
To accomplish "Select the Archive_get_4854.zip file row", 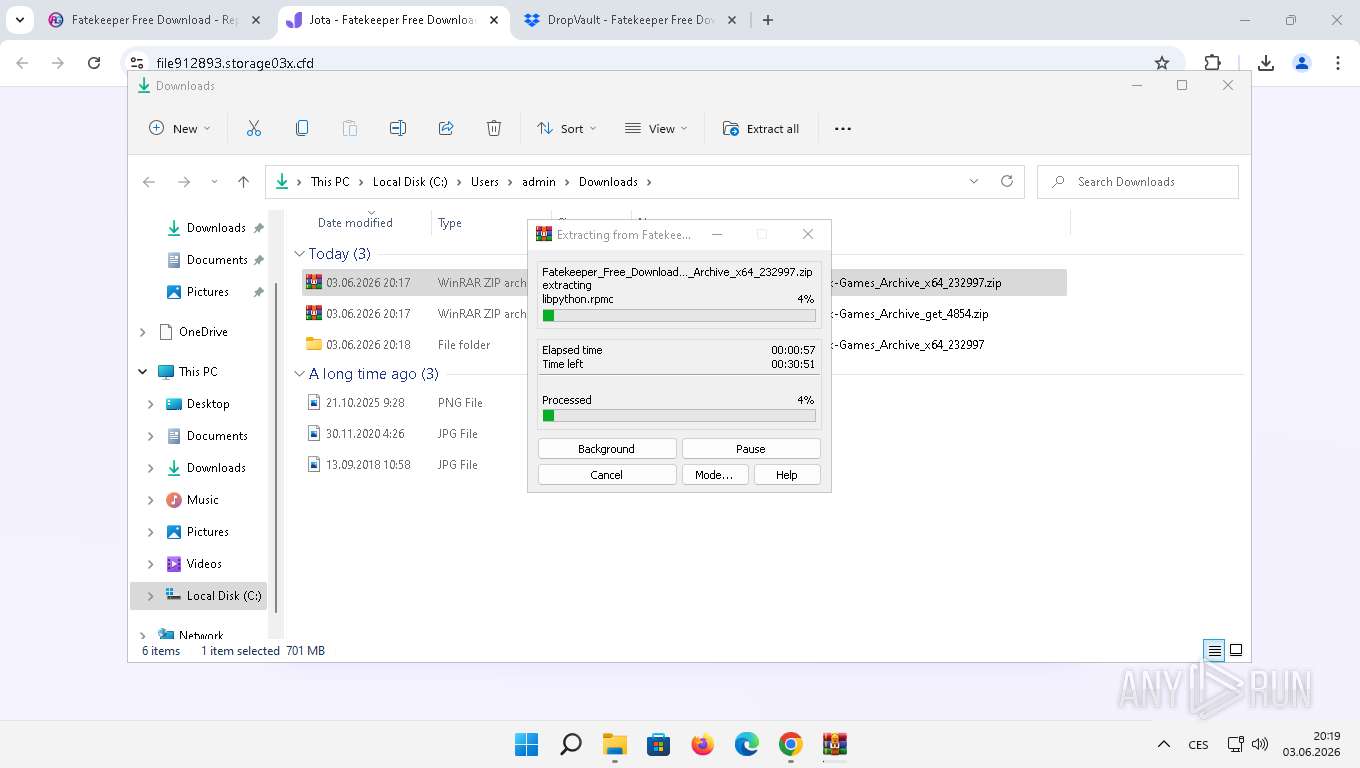I will tap(684, 314).
